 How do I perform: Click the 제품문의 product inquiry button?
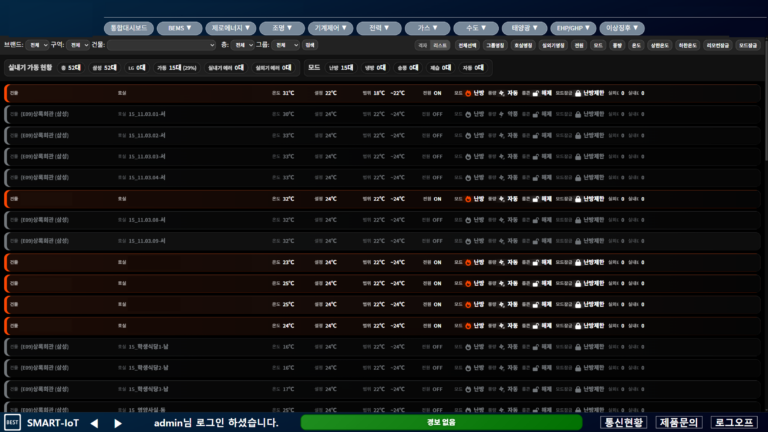coord(679,423)
